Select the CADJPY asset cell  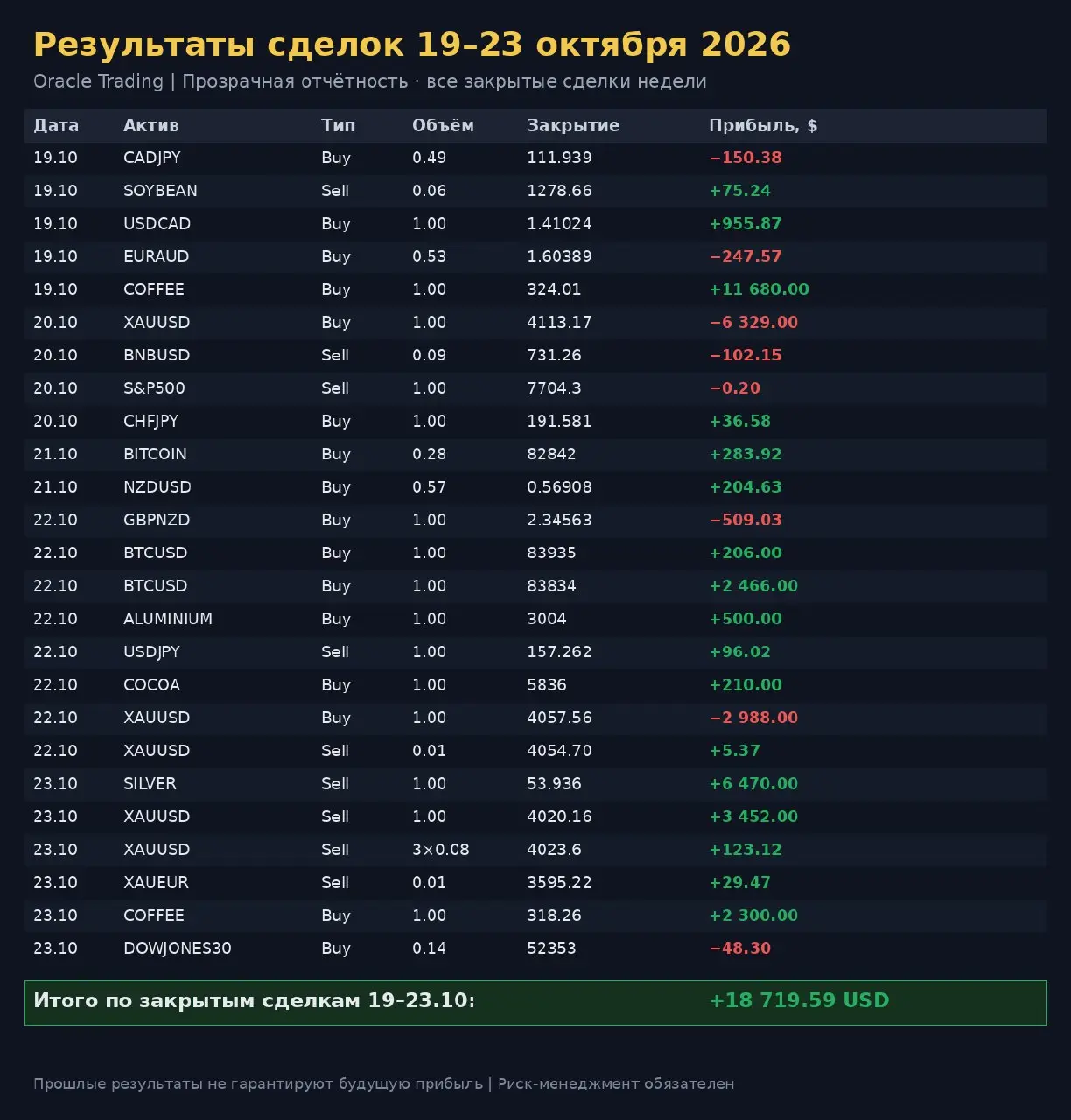(x=152, y=157)
